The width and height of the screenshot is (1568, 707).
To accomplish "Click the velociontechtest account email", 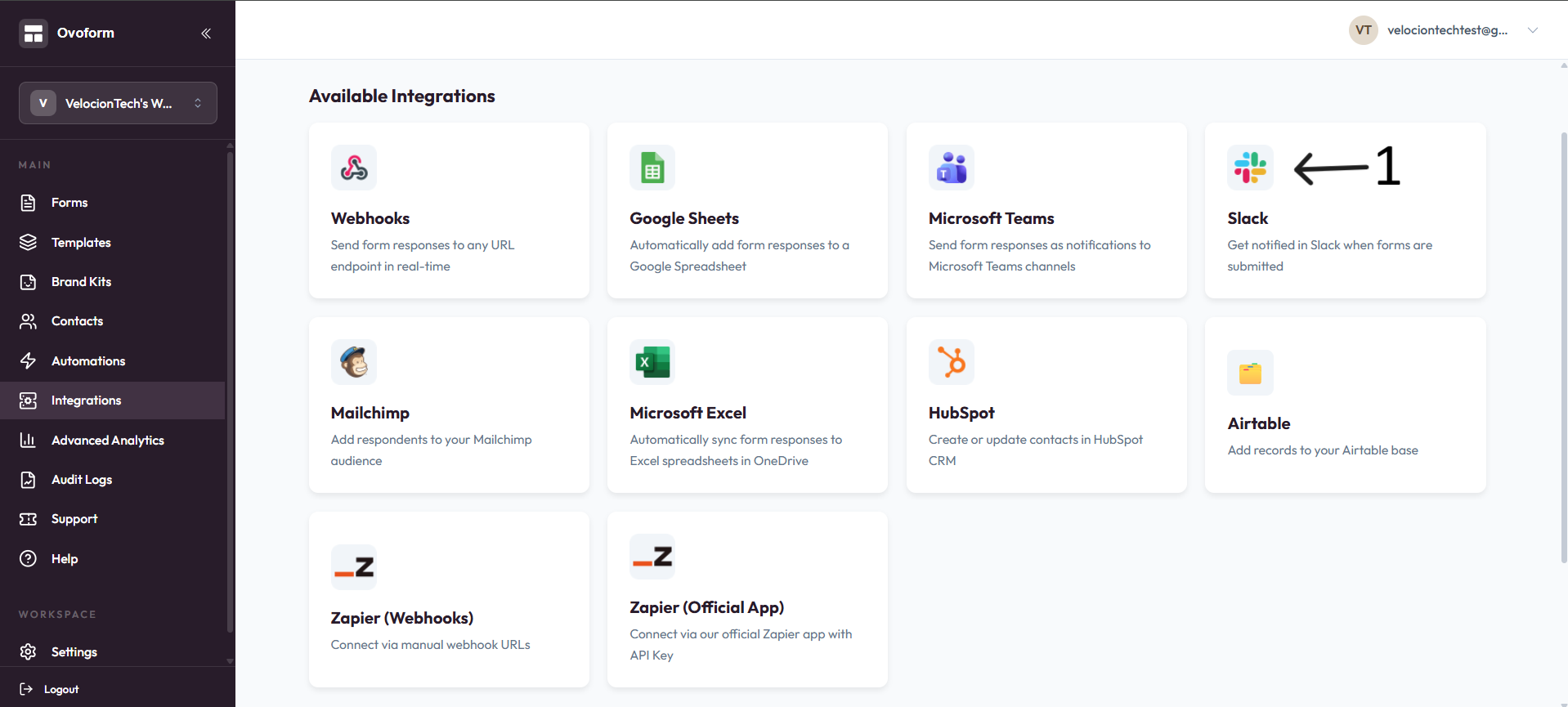I will [1447, 30].
